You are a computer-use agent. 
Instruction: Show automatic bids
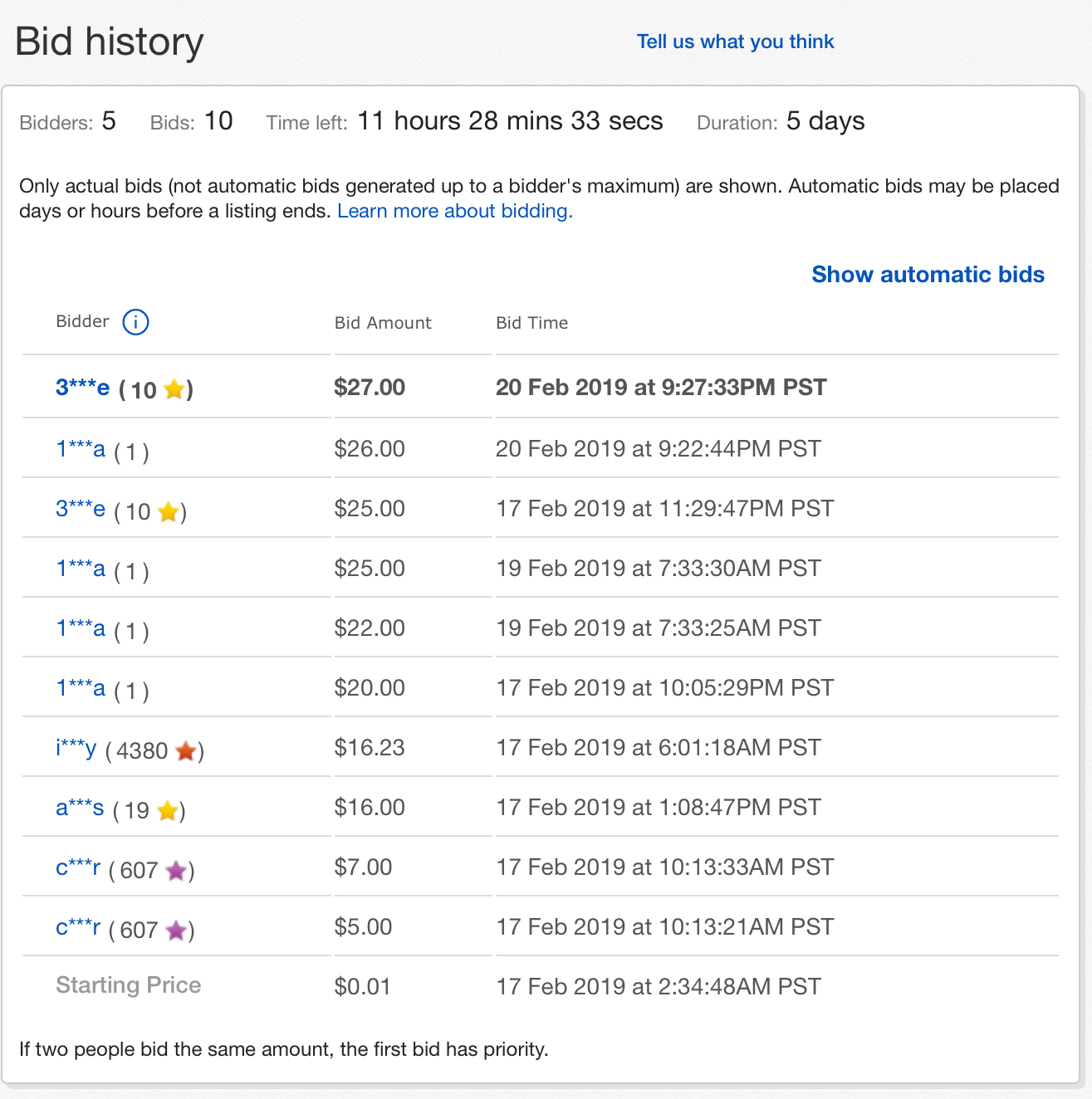point(928,275)
